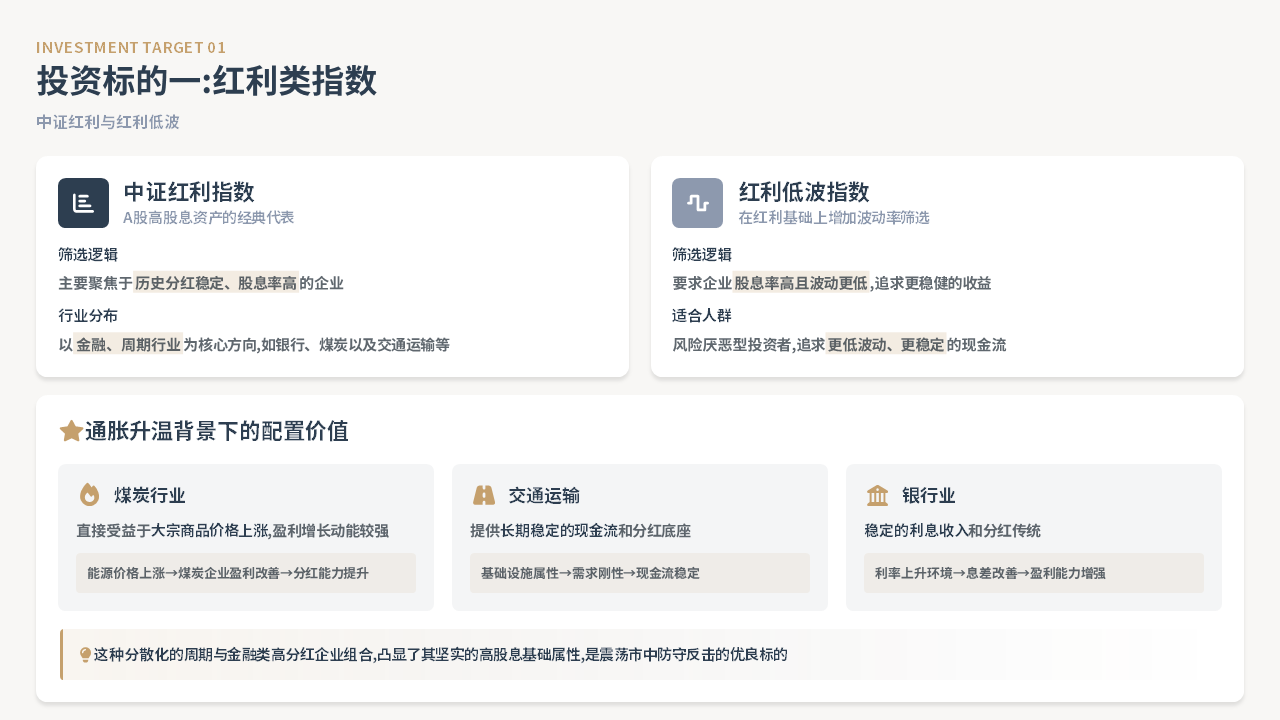Click the 中证红利指数 card heading
Viewport: 1280px width, 720px height.
(189, 192)
